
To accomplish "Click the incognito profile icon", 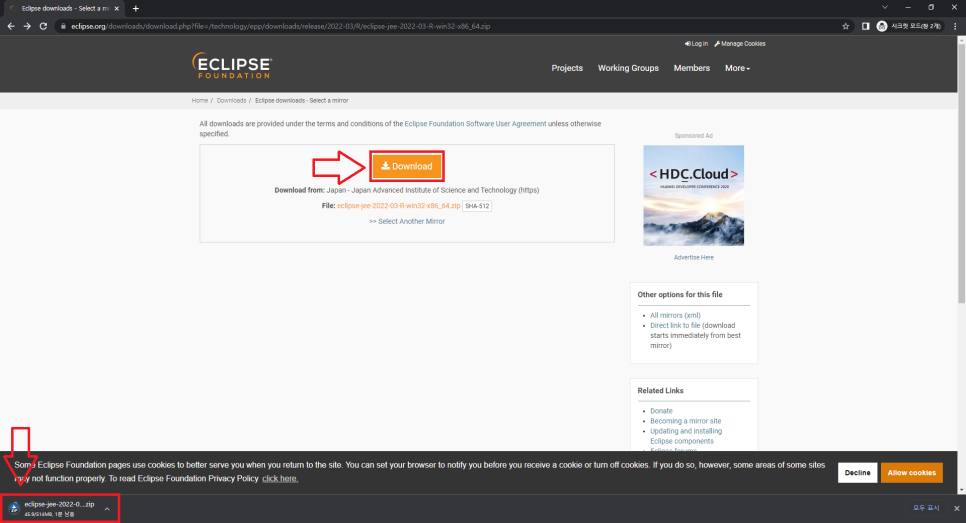I will (882, 26).
